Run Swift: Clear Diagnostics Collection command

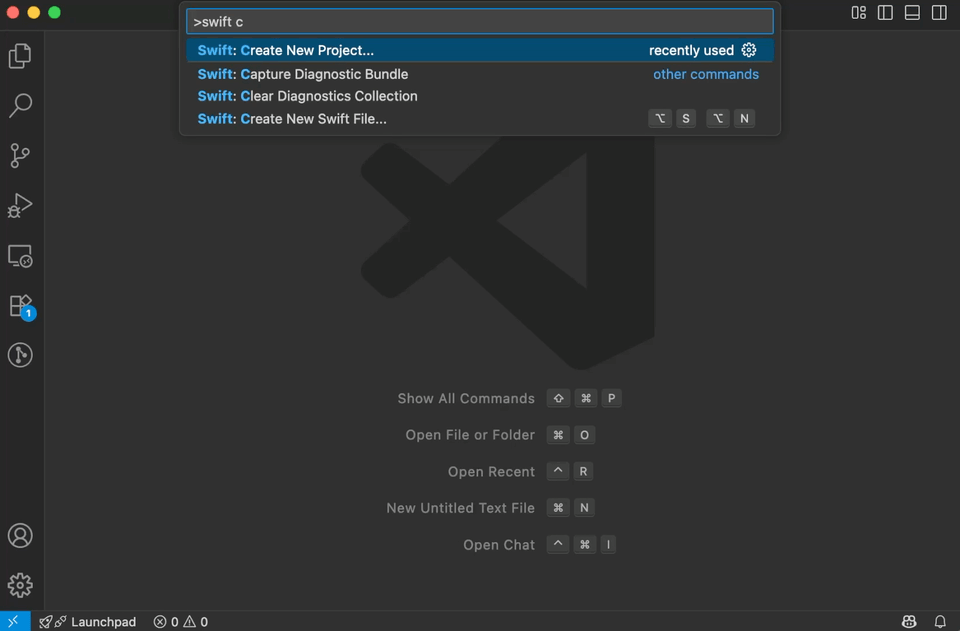[480, 96]
